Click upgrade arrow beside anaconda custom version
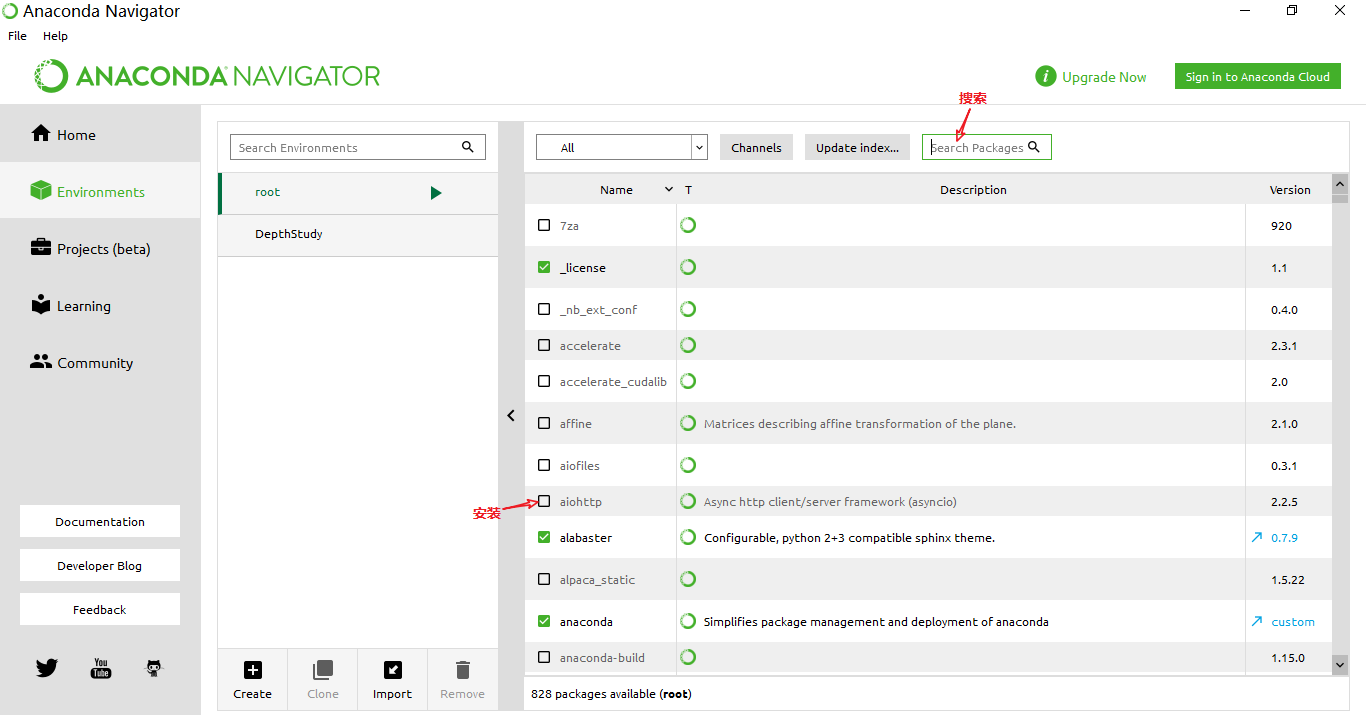This screenshot has width=1366, height=715. tap(1257, 621)
